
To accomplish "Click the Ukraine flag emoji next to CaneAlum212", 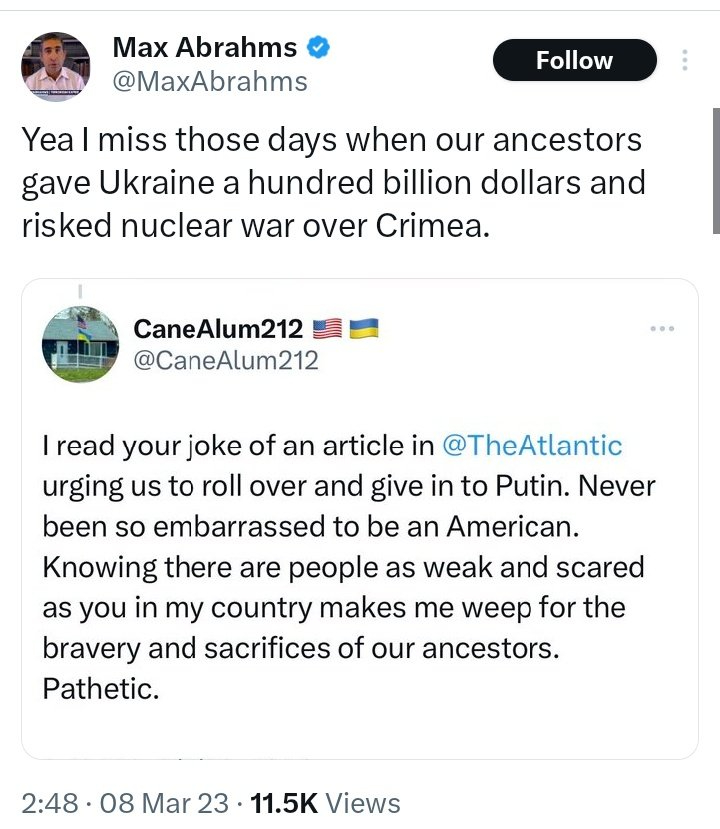I will [x=363, y=327].
